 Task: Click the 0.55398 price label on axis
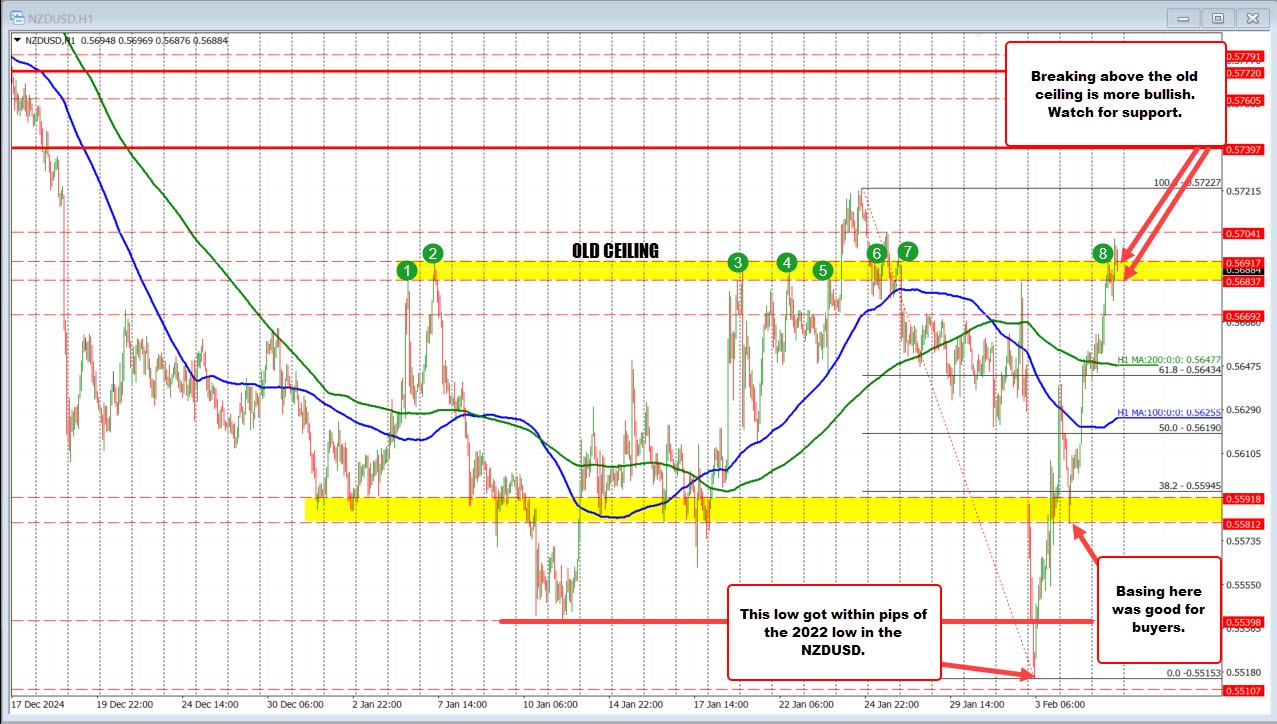1244,622
